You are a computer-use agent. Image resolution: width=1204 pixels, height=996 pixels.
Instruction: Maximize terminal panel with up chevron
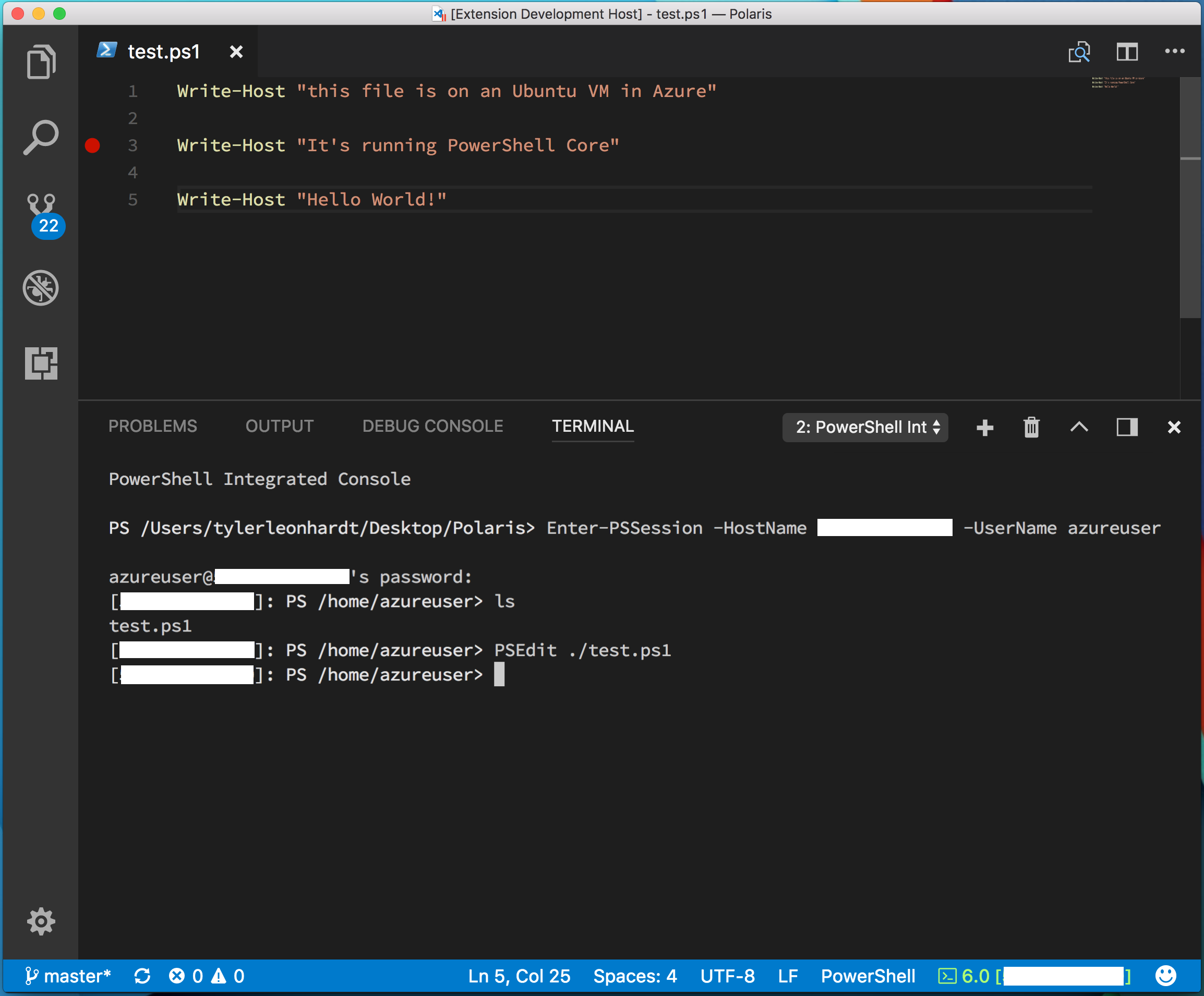coord(1078,427)
